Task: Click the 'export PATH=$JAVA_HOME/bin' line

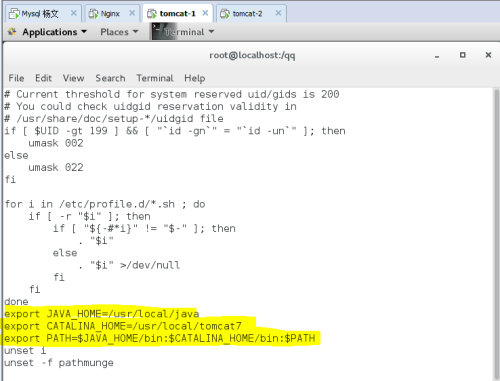Action: pyautogui.click(x=160, y=338)
